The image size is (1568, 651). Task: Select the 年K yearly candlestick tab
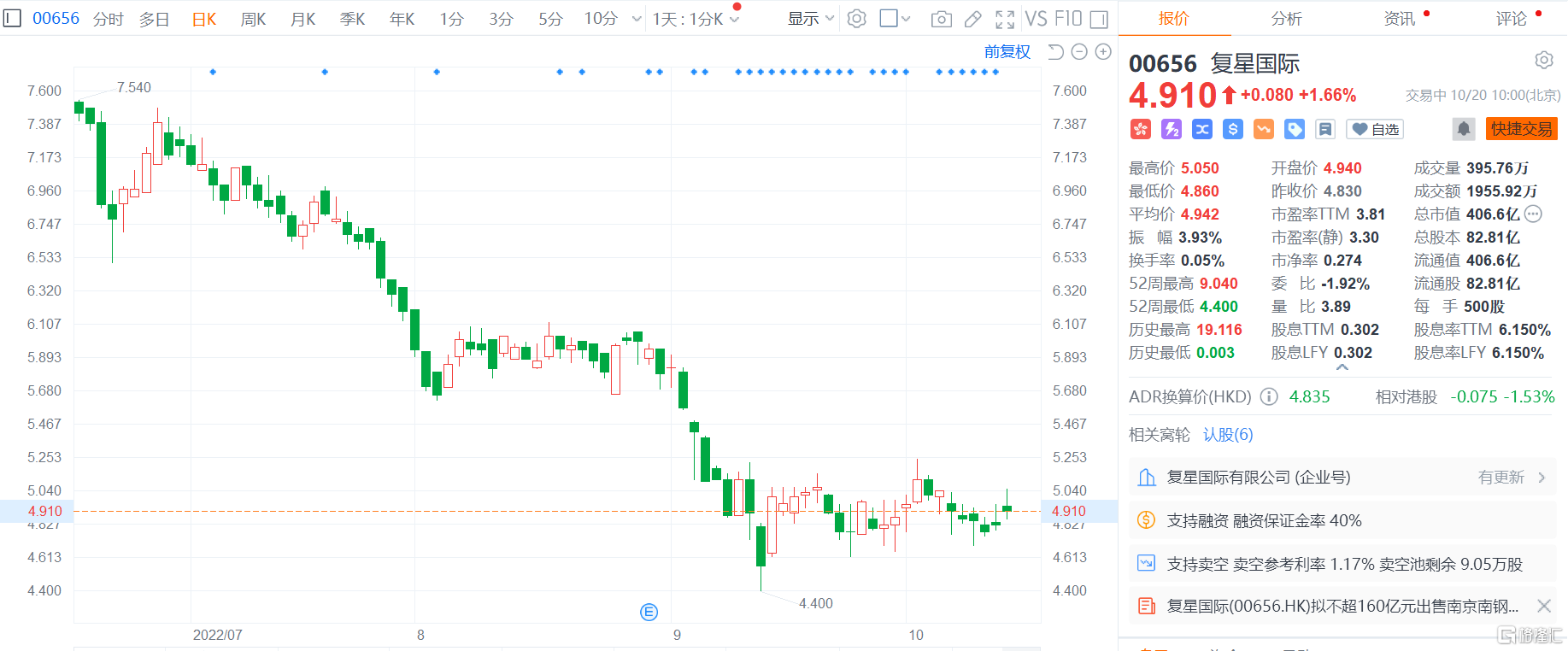(402, 19)
